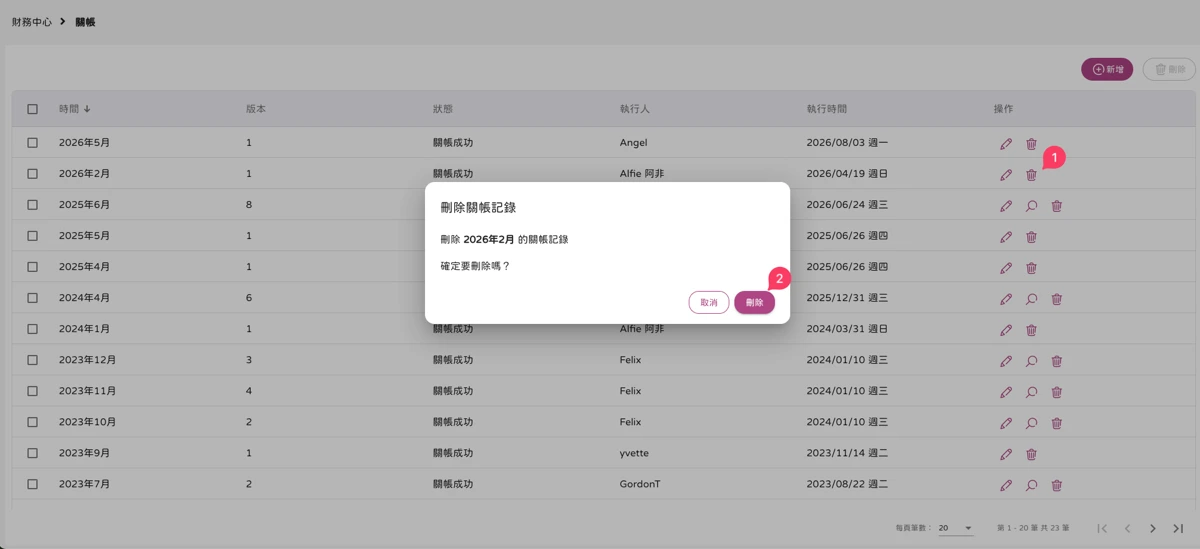Edit the 2024年4月 record
The width and height of the screenshot is (1200, 549).
tap(1006, 299)
